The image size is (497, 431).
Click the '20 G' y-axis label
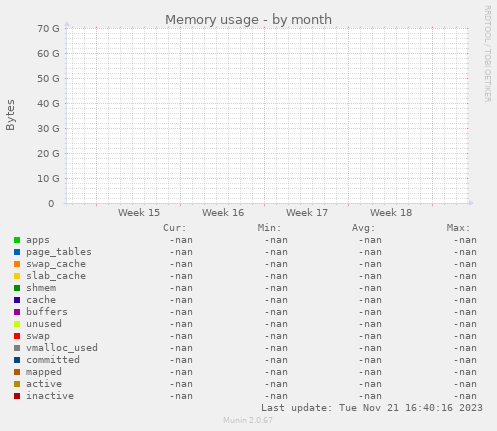tap(48, 154)
